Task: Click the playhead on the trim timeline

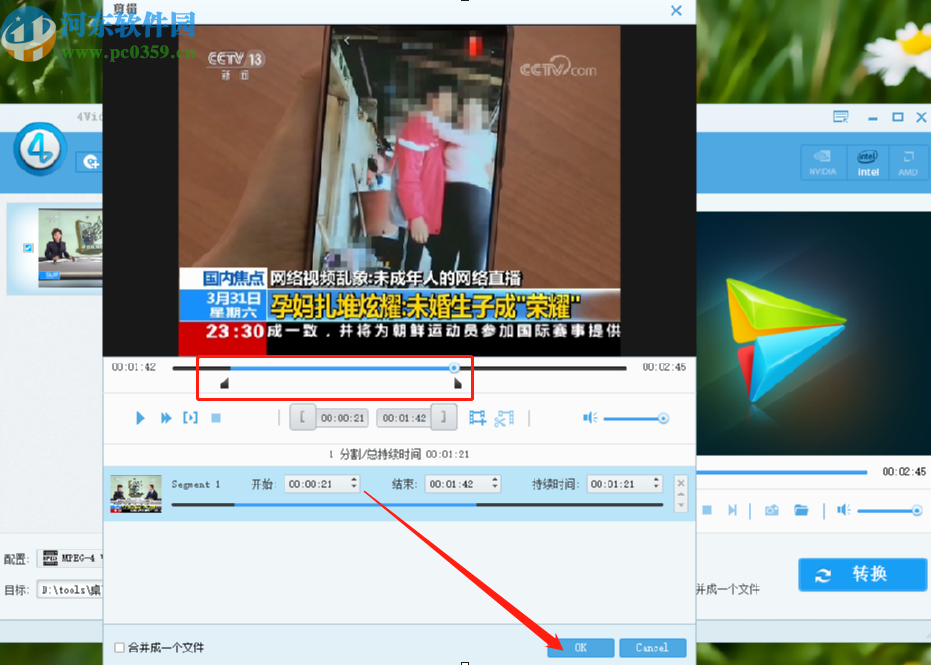Action: pyautogui.click(x=454, y=368)
